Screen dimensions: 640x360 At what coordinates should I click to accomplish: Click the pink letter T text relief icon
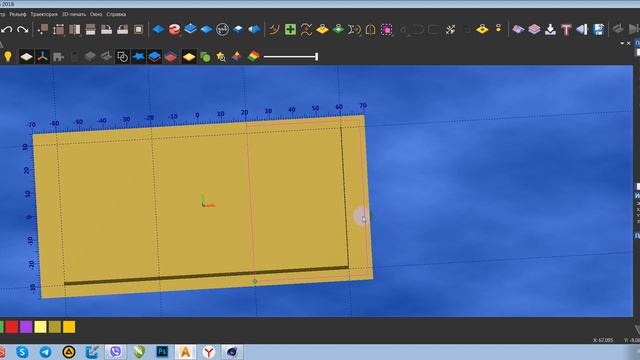pos(566,29)
